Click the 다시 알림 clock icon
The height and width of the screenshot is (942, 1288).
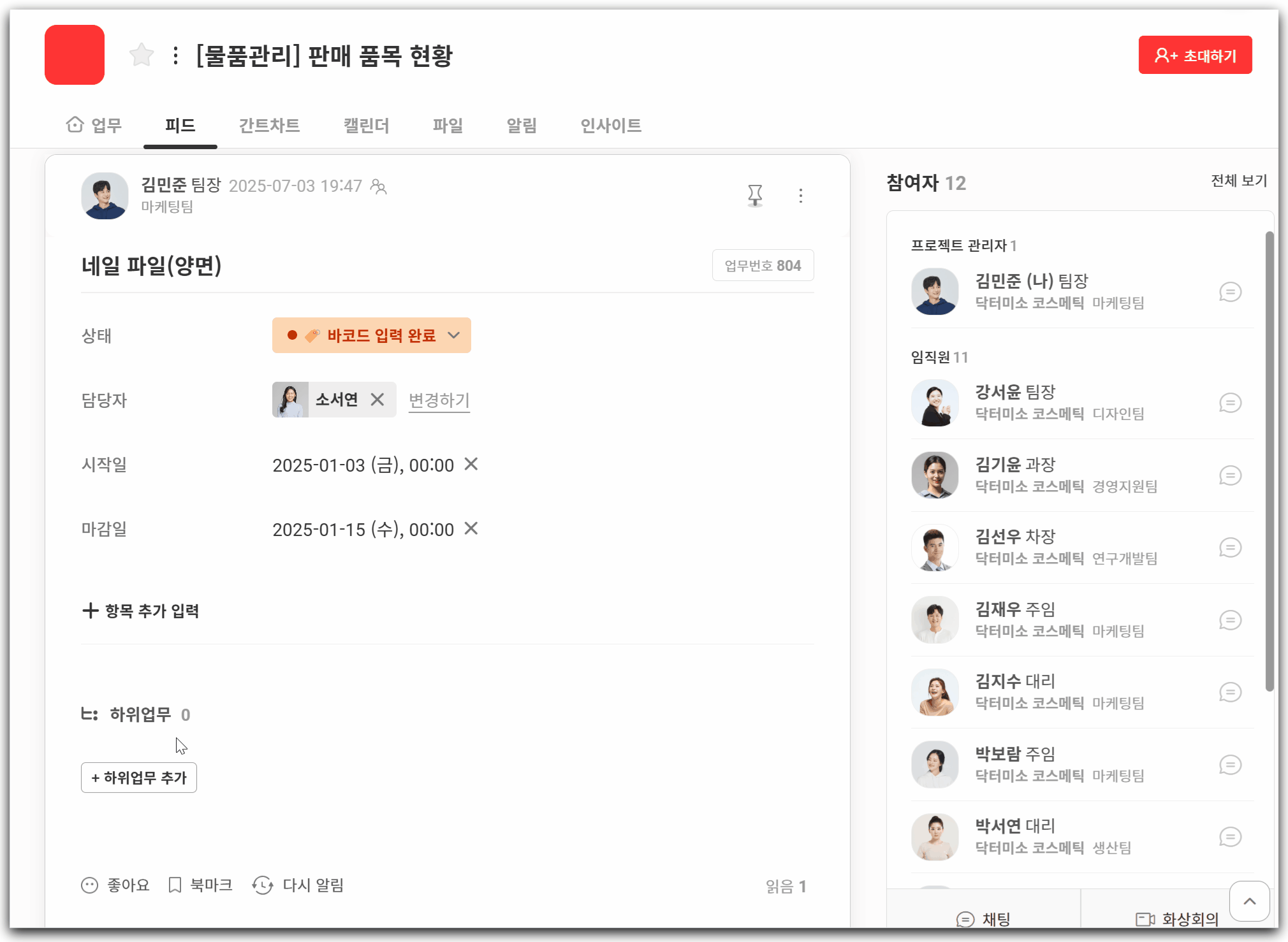point(263,885)
